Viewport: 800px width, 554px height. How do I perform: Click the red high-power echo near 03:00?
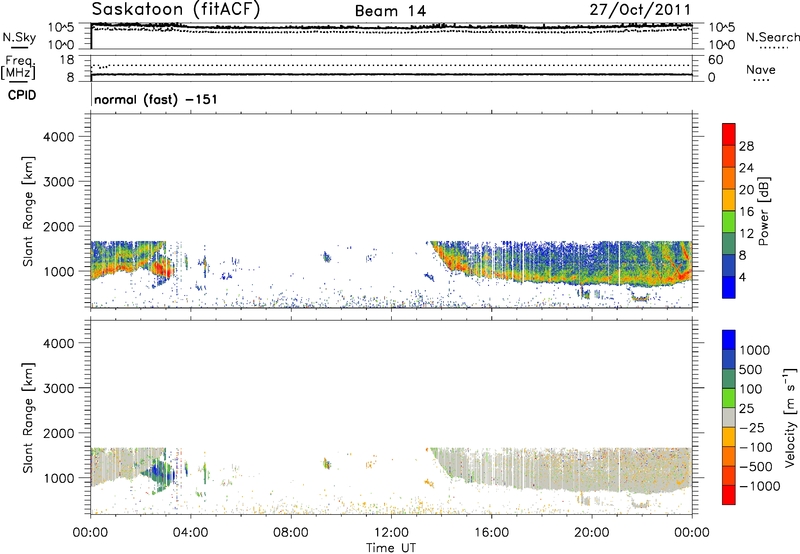162,268
